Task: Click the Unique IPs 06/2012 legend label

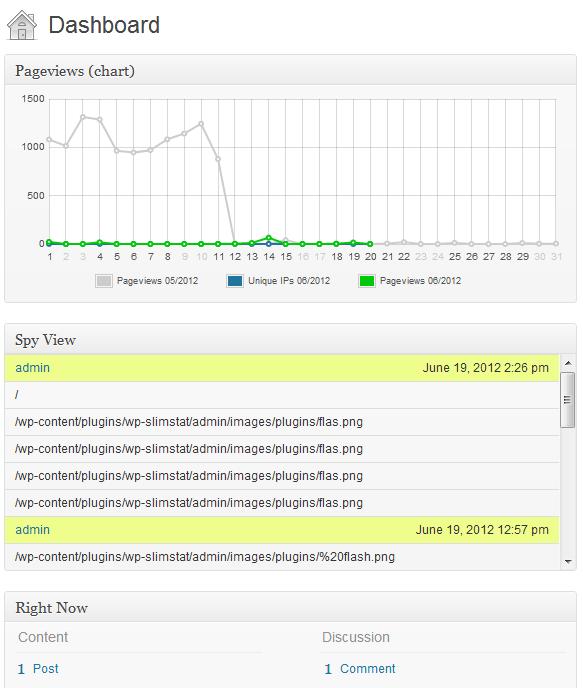Action: point(289,281)
